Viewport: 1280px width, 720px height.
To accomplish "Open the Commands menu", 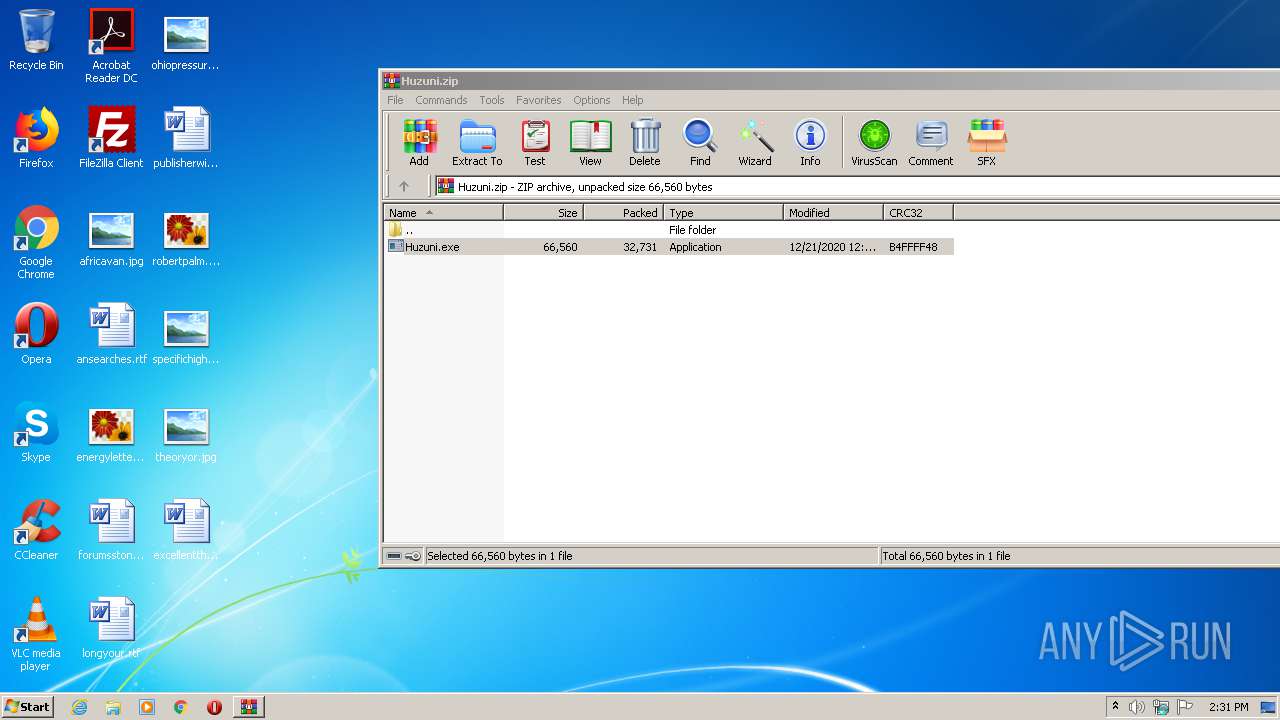I will pos(441,100).
